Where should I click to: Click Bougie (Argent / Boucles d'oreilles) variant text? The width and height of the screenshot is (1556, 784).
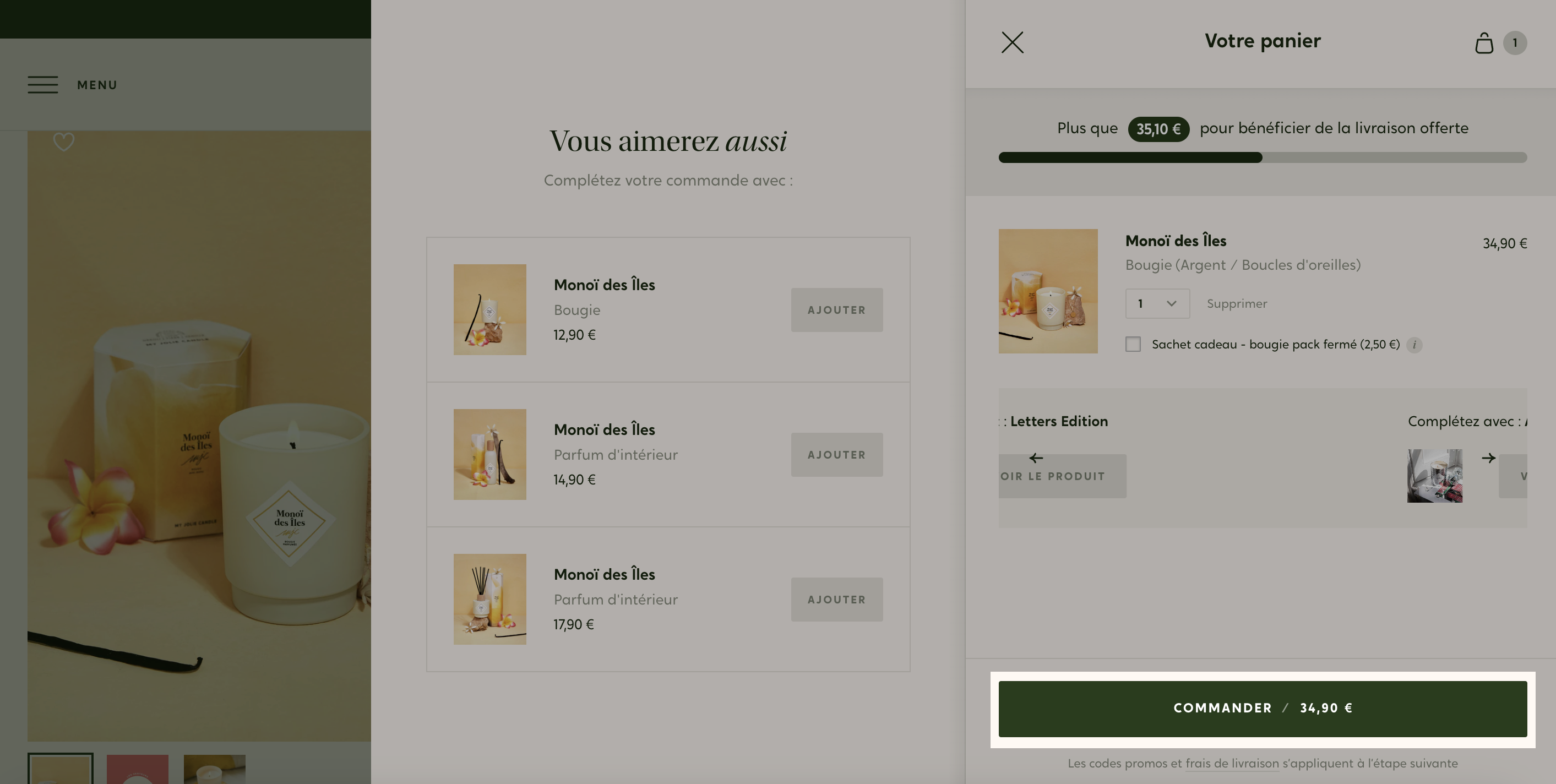click(x=1243, y=265)
